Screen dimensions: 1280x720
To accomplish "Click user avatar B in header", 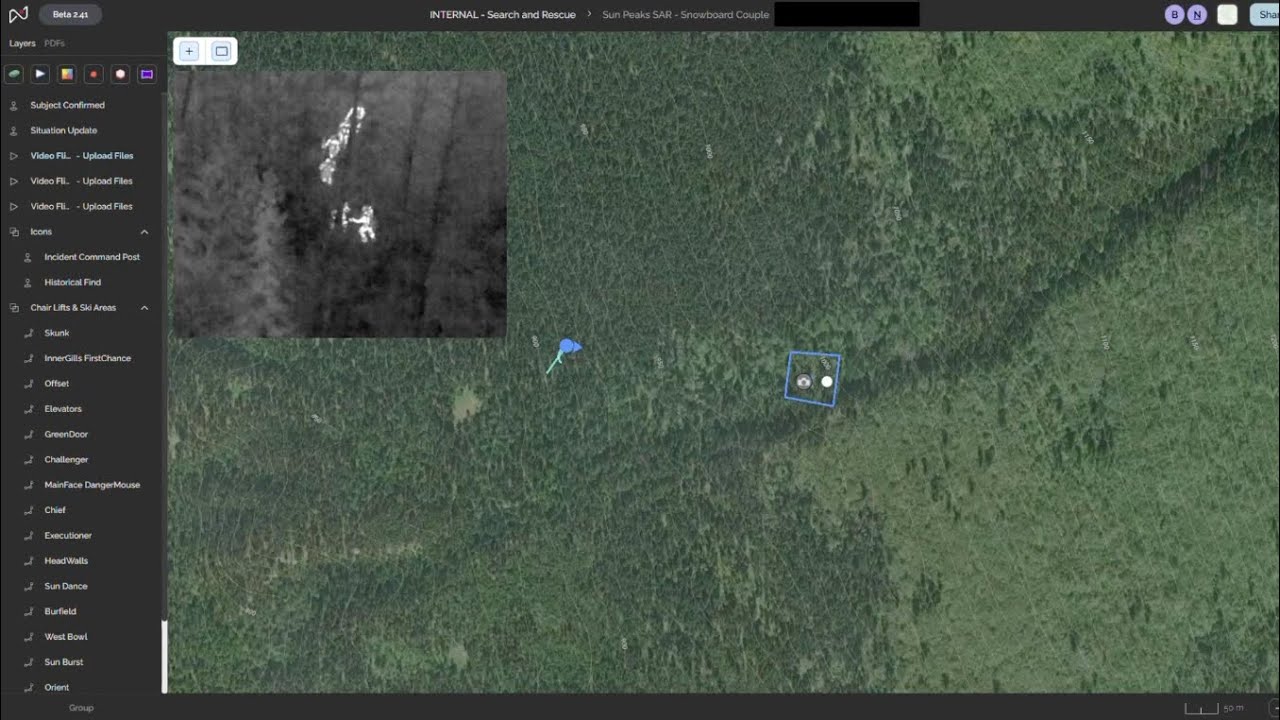I will (x=1175, y=15).
